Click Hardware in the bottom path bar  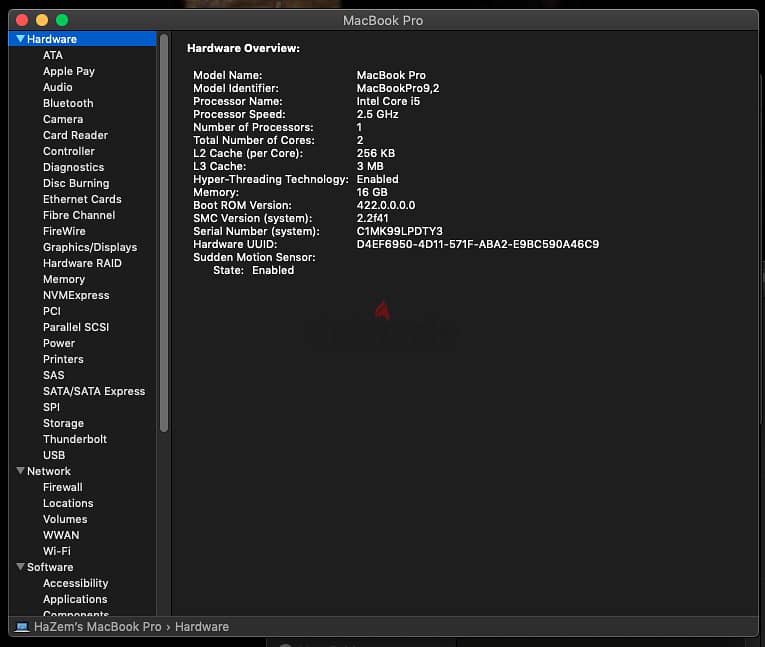click(202, 627)
